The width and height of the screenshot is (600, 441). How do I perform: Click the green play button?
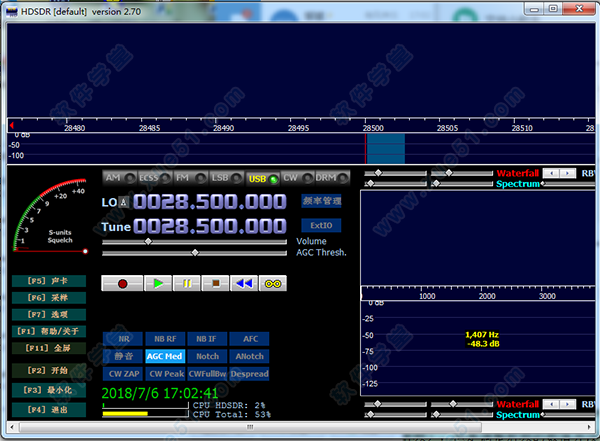click(x=158, y=284)
